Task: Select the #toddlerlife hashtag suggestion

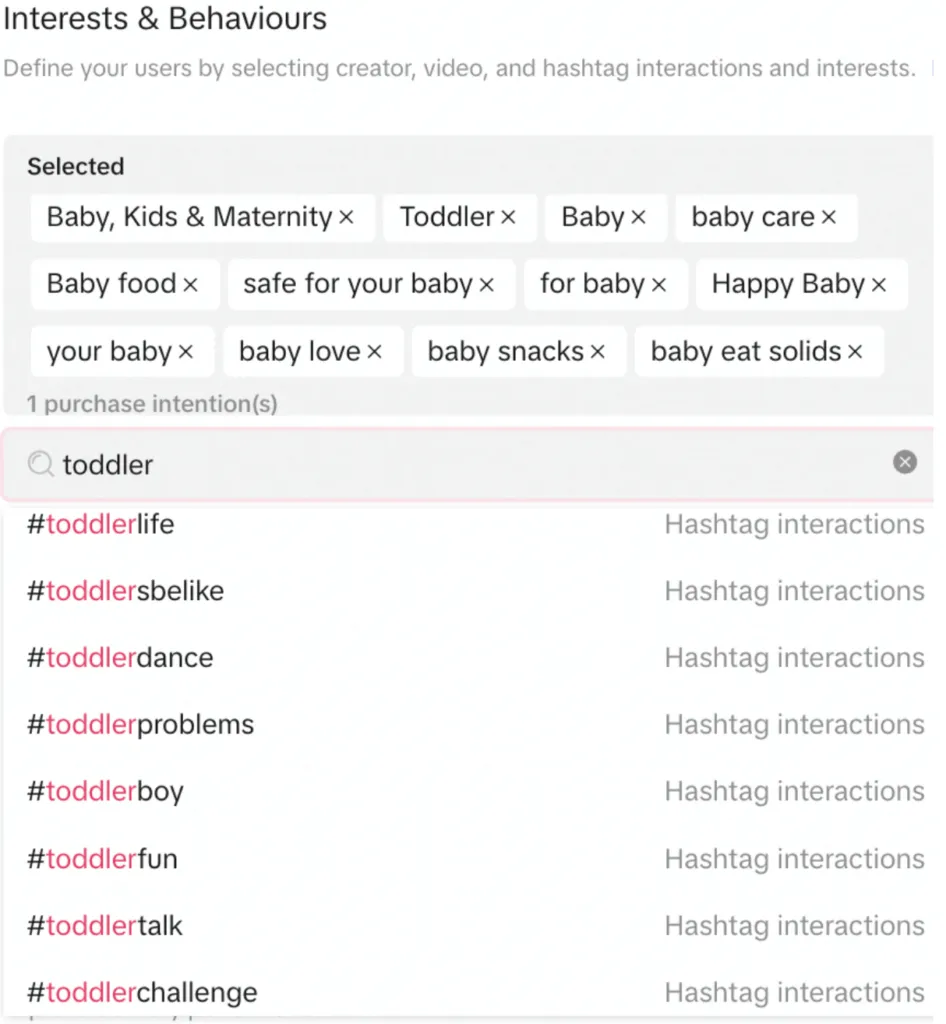Action: click(x=100, y=524)
